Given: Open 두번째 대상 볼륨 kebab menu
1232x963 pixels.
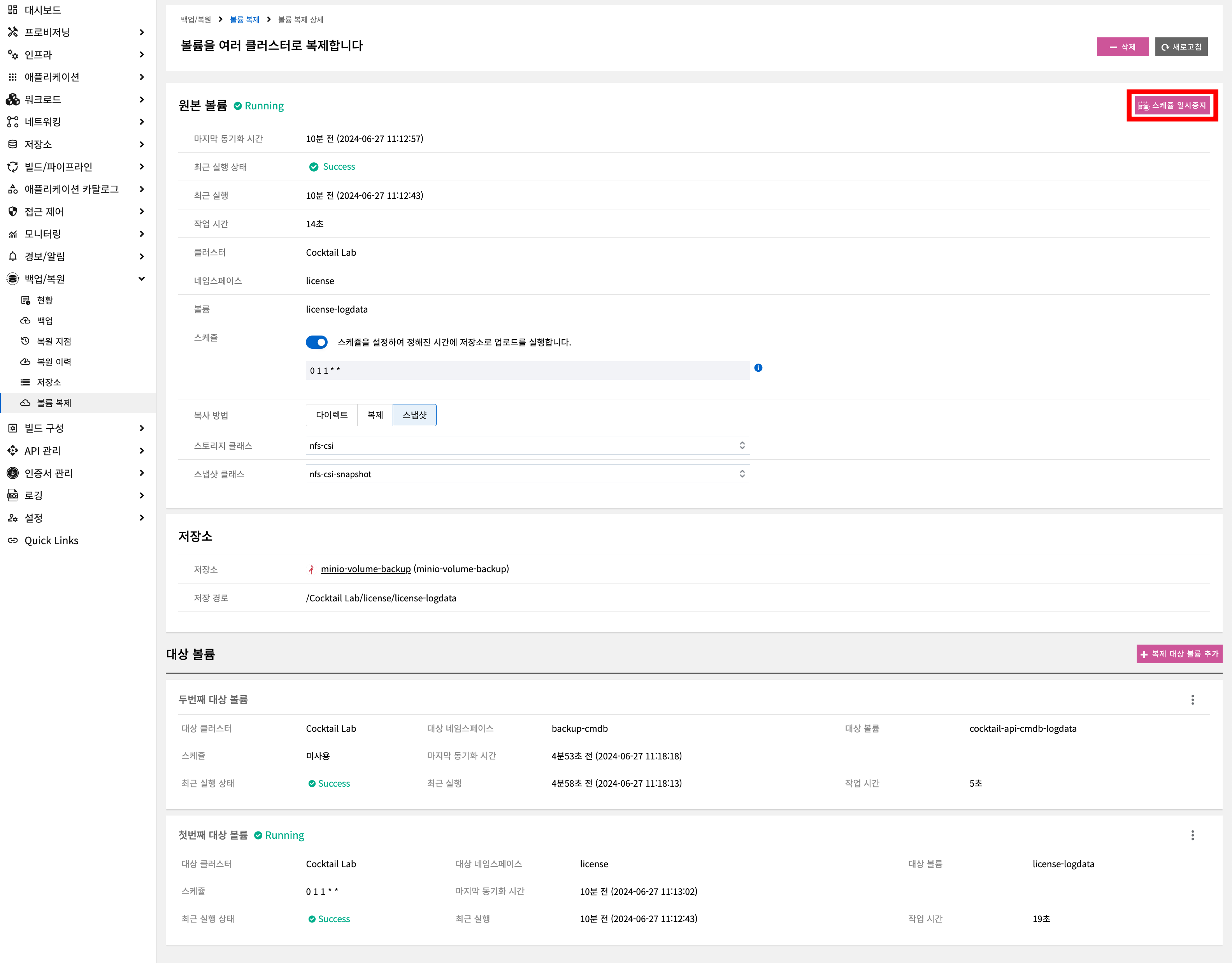Looking at the screenshot, I should tap(1192, 699).
